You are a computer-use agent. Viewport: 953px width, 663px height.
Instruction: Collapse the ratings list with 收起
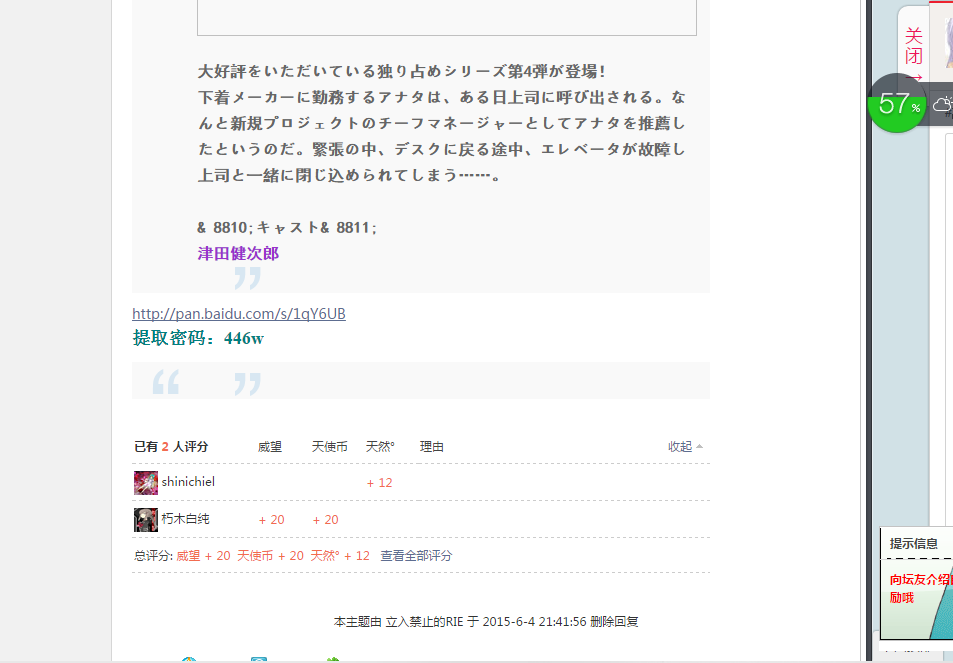[684, 447]
